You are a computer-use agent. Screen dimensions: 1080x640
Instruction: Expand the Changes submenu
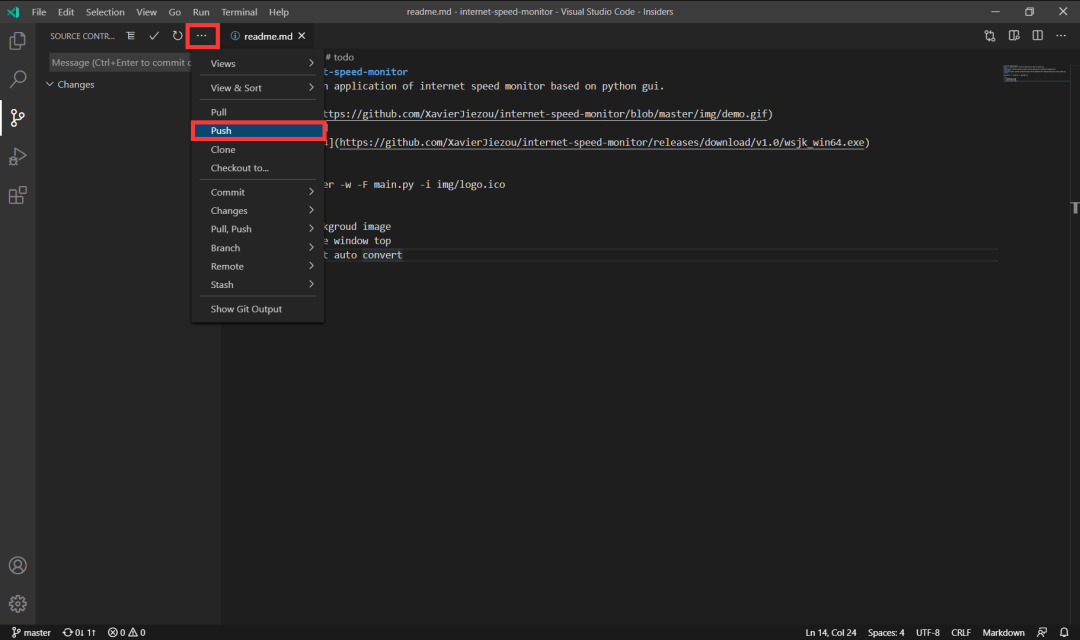pyautogui.click(x=258, y=211)
